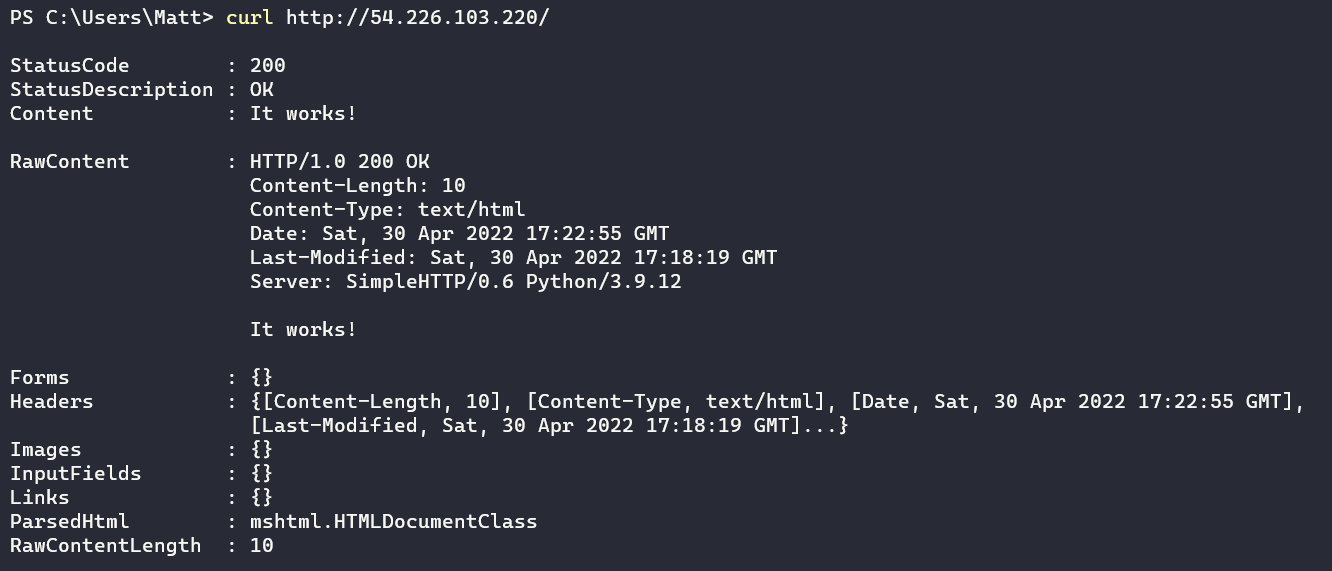1332x571 pixels.
Task: Click the InputFields label
Action: click(75, 474)
